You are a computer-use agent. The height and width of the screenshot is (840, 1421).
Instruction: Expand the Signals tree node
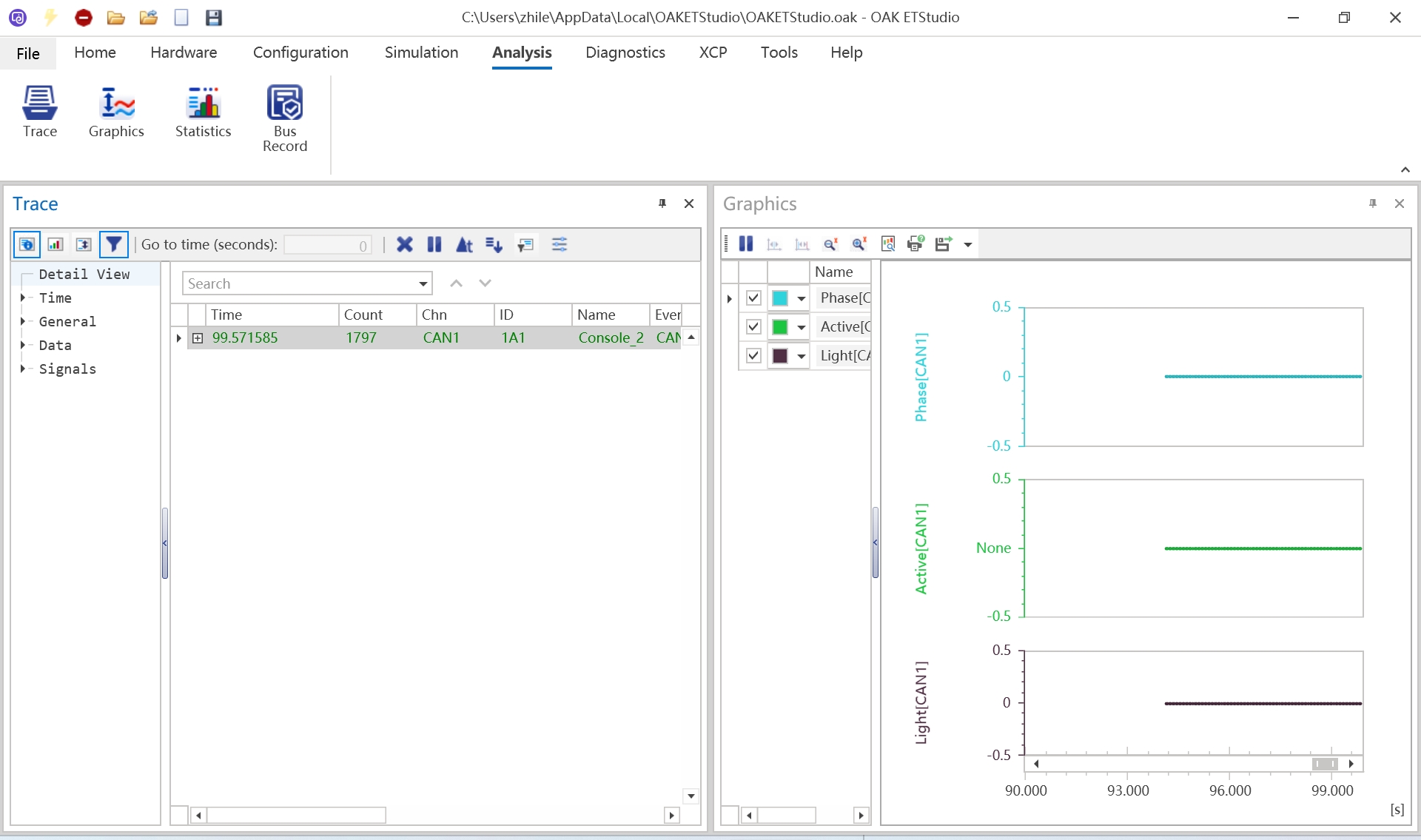pyautogui.click(x=23, y=369)
